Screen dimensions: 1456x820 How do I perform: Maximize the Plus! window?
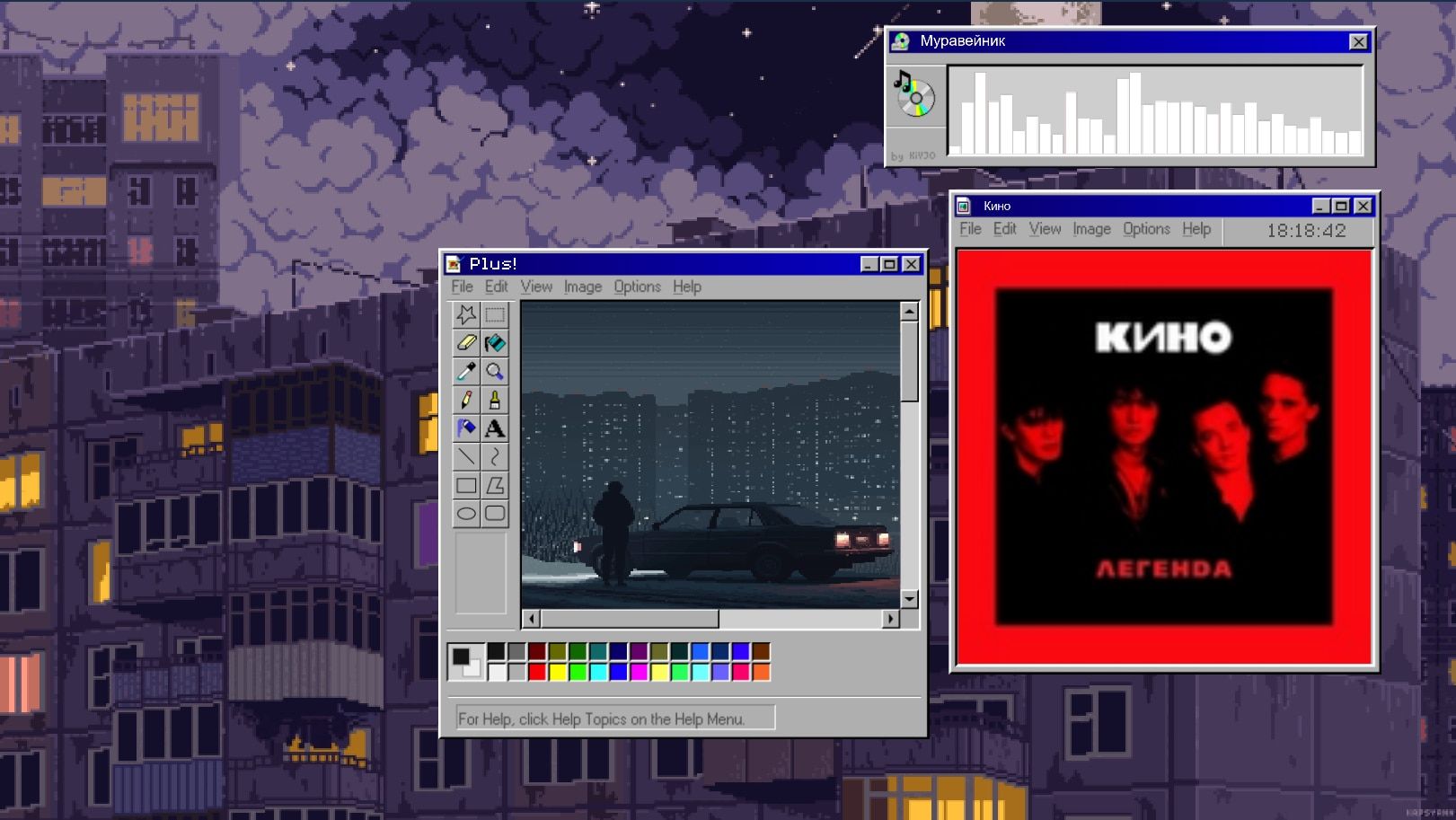coord(889,264)
